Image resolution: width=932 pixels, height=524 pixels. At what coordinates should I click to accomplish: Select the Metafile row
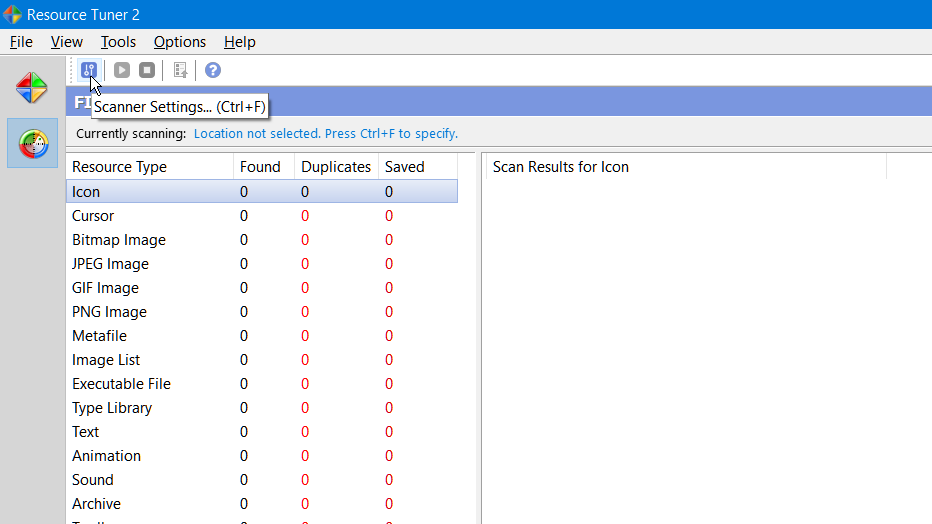tap(262, 336)
